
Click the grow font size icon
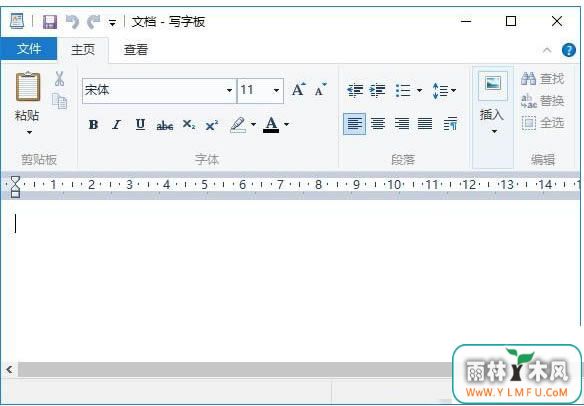pyautogui.click(x=298, y=90)
